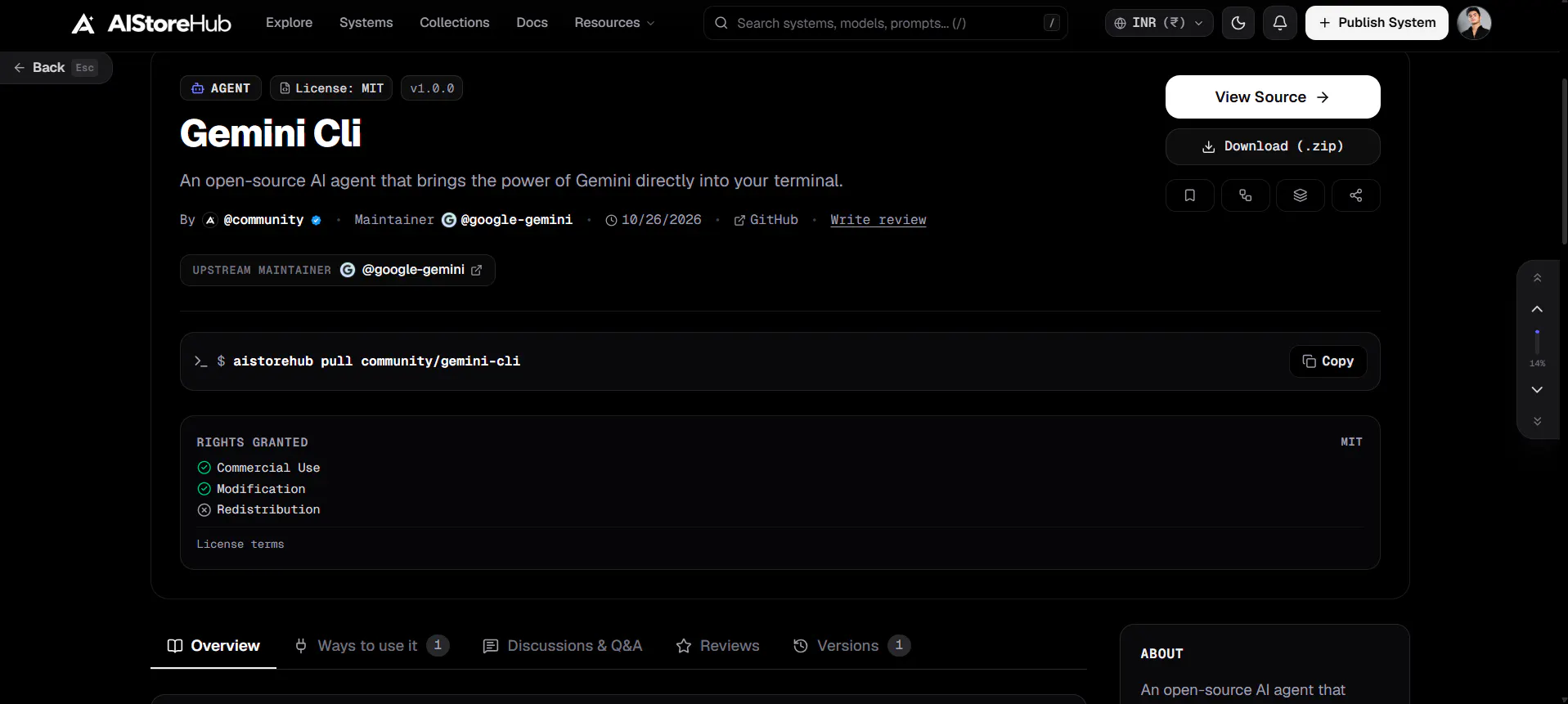Switch to Ways to use it tab
1568x704 pixels.
point(372,646)
